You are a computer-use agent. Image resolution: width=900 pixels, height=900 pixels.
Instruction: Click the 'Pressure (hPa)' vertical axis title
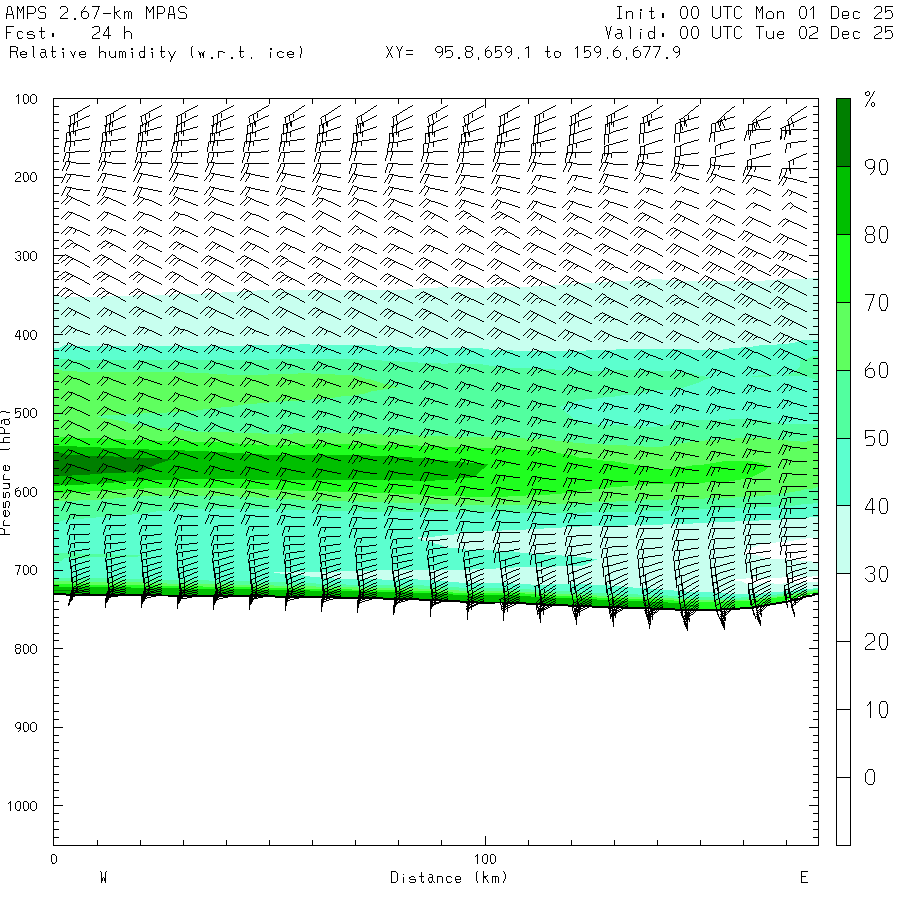click(x=6, y=472)
